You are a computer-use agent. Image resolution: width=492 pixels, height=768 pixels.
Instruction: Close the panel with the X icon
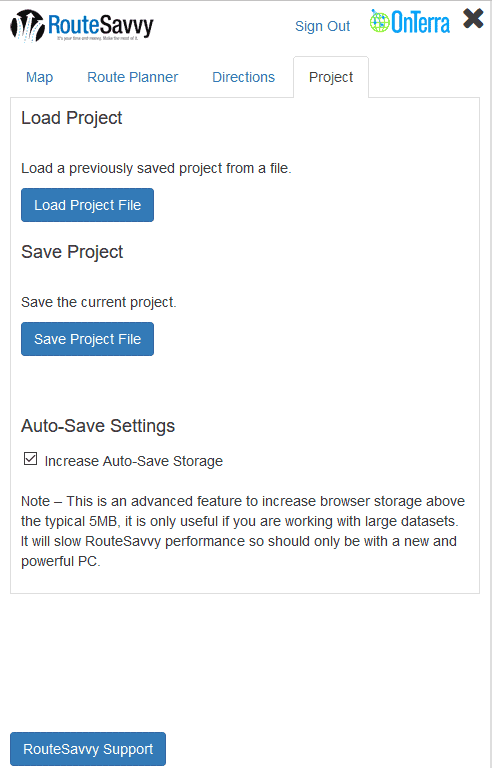tap(473, 19)
